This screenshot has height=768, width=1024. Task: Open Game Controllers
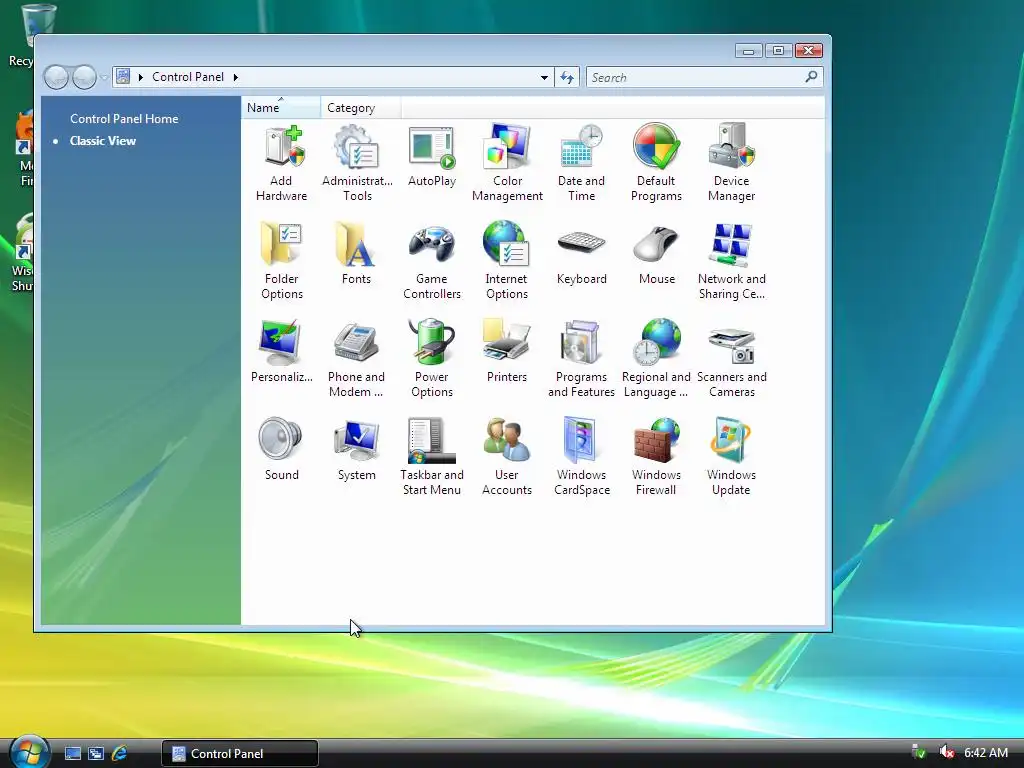tap(432, 261)
